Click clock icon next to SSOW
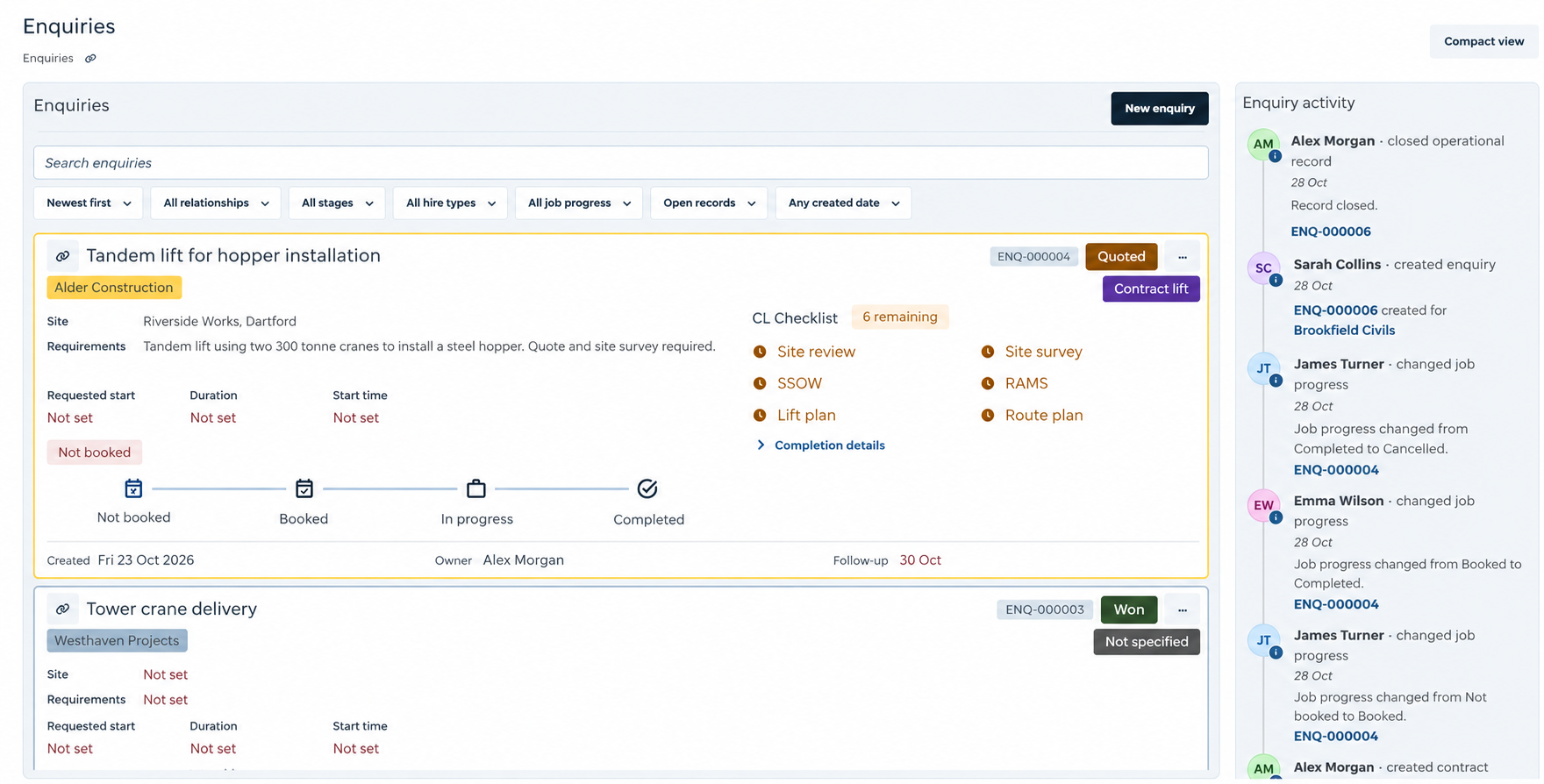The image size is (1544, 784). (760, 383)
